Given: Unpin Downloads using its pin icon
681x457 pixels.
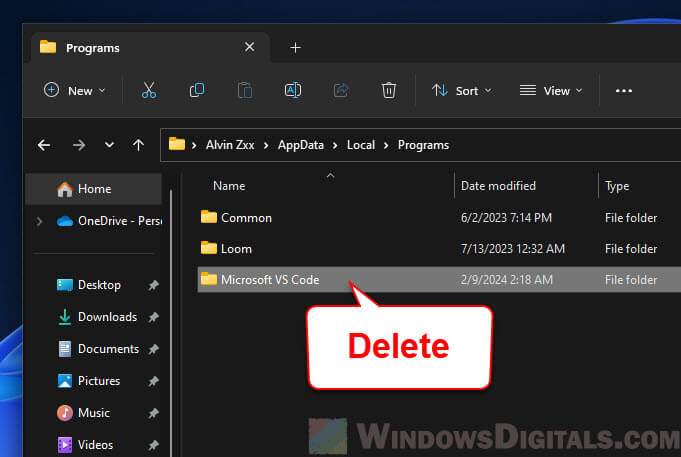Looking at the screenshot, I should point(153,318).
